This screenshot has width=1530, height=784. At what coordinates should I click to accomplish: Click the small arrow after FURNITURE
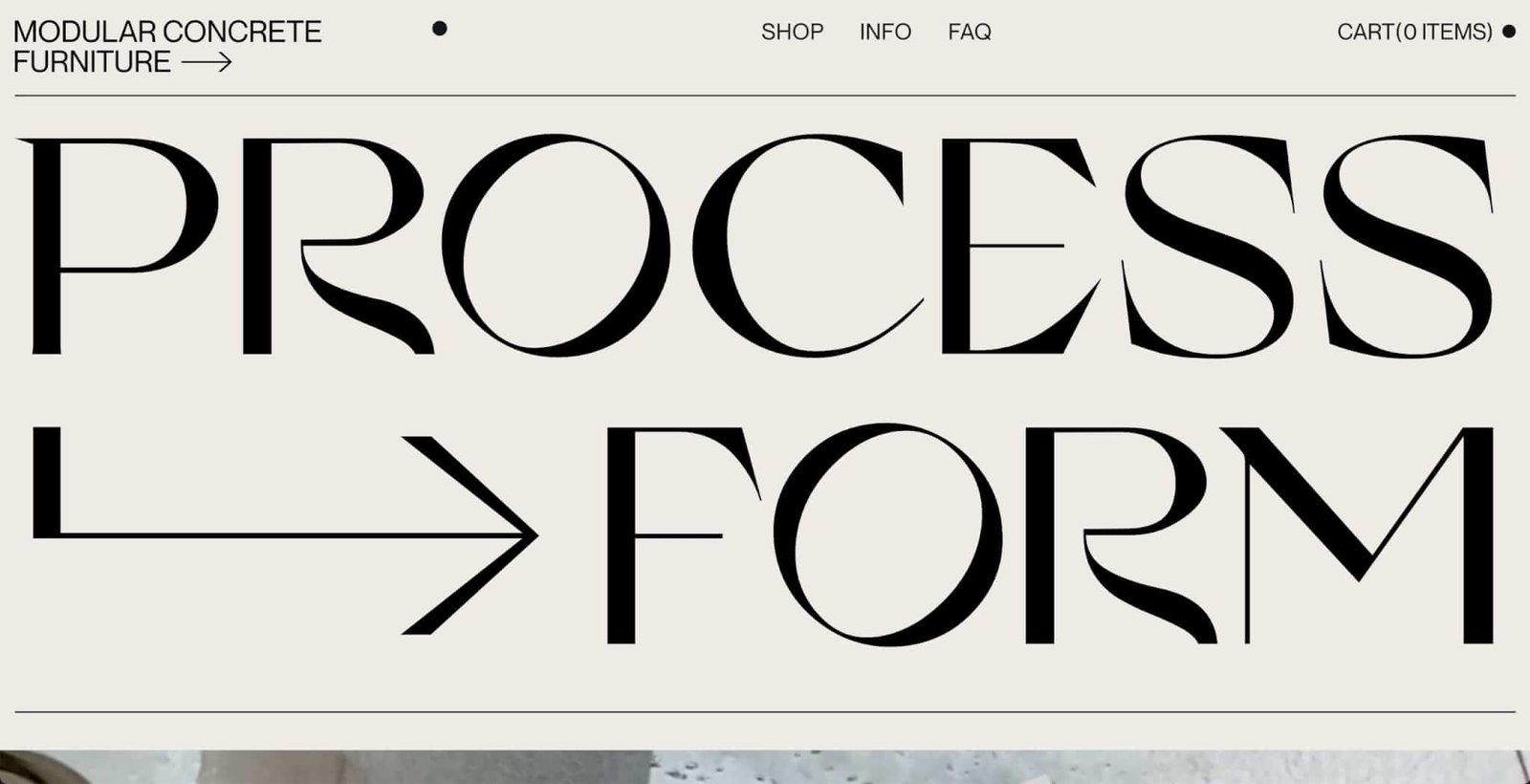pyautogui.click(x=207, y=63)
